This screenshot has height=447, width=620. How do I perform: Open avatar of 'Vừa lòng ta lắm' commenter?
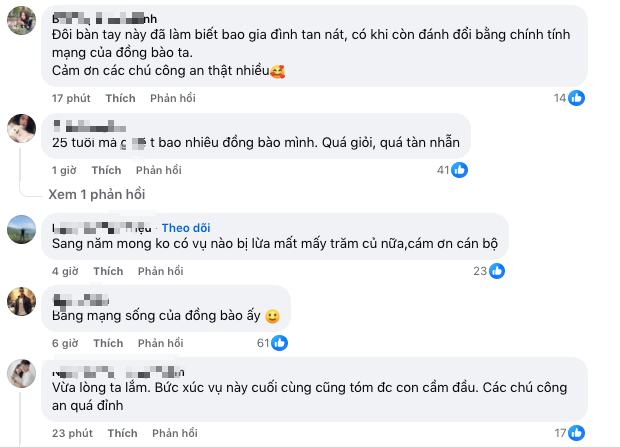click(20, 373)
